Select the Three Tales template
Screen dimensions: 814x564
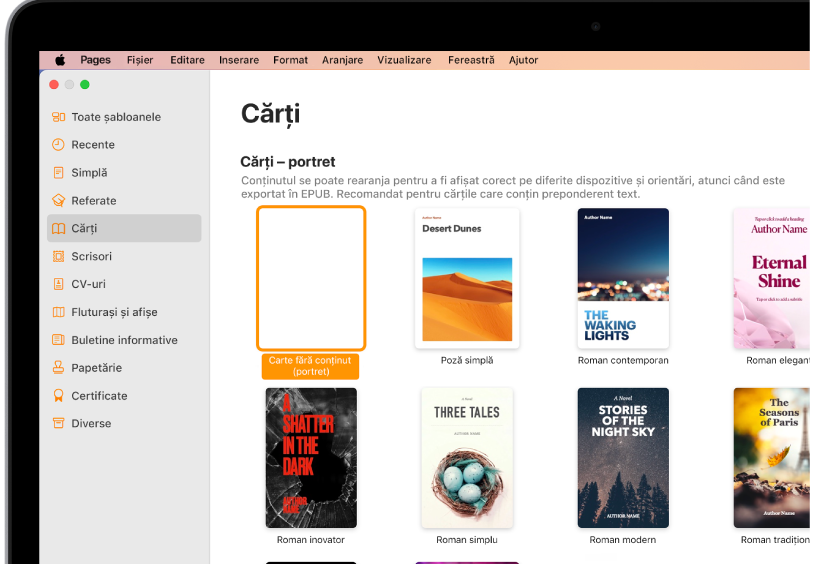pyautogui.click(x=467, y=458)
